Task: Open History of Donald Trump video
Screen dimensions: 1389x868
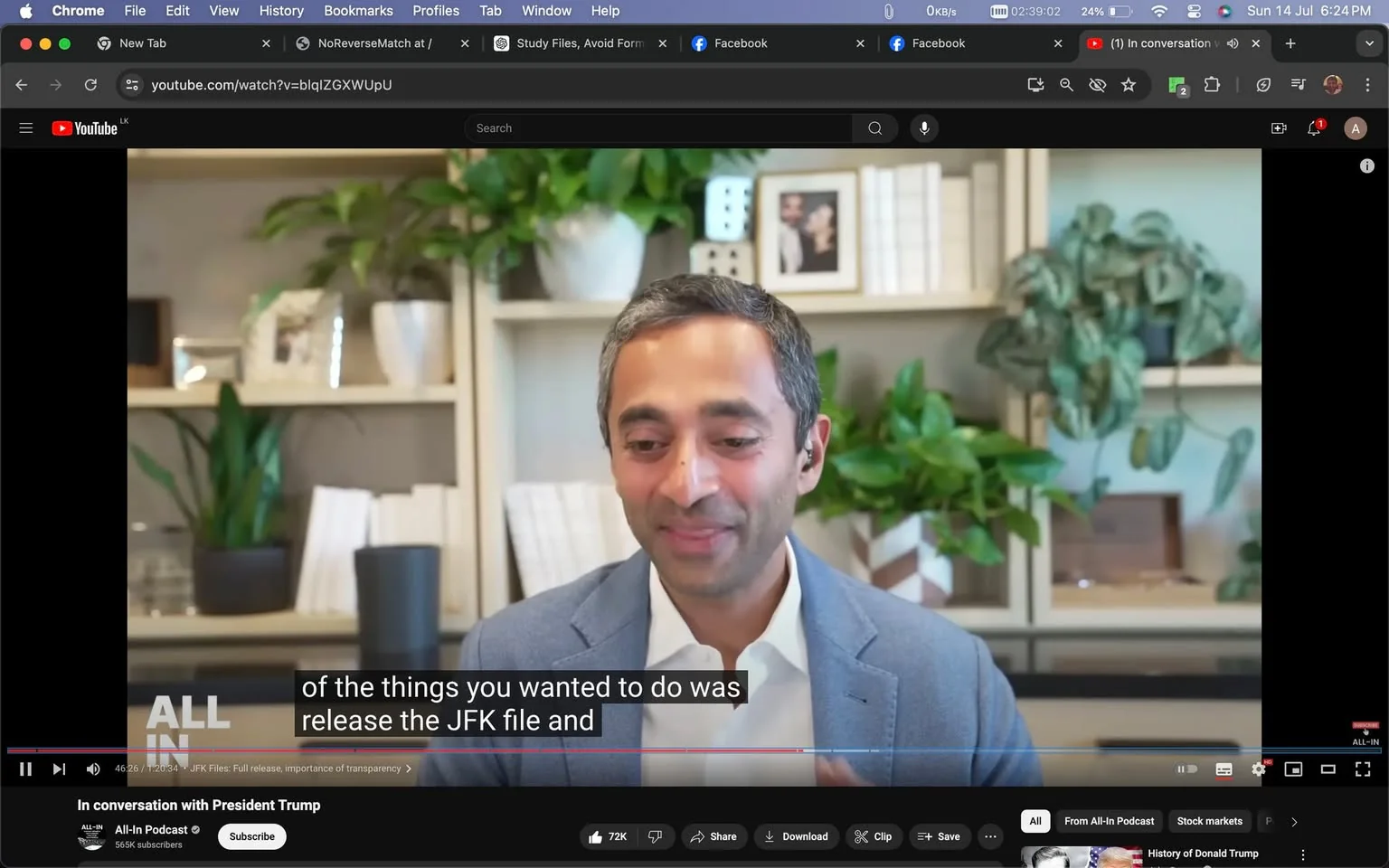Action: (x=1203, y=854)
